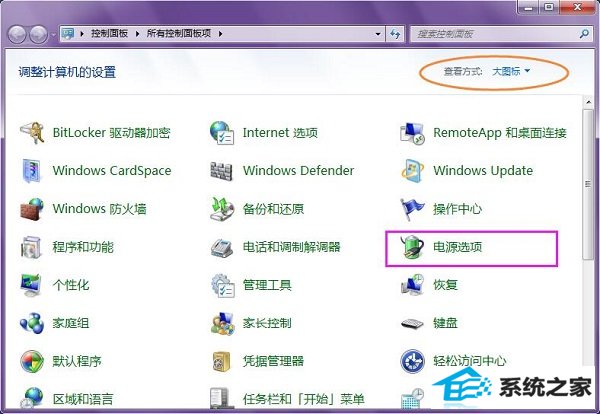
Task: Click the Control Panel icon in address bar
Action: (68, 34)
